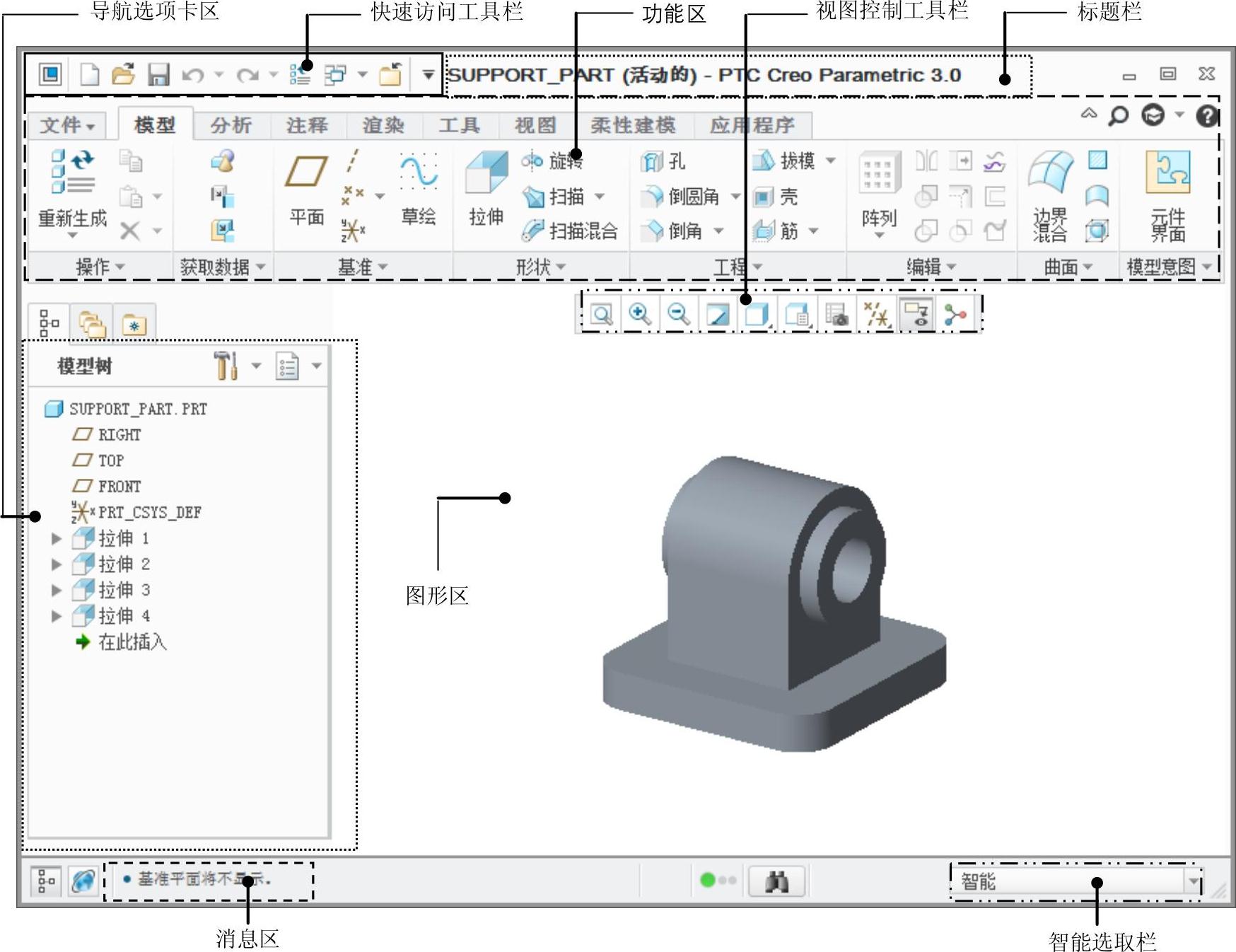
Task: Toggle datum display filters in view toolbar
Action: tap(877, 314)
